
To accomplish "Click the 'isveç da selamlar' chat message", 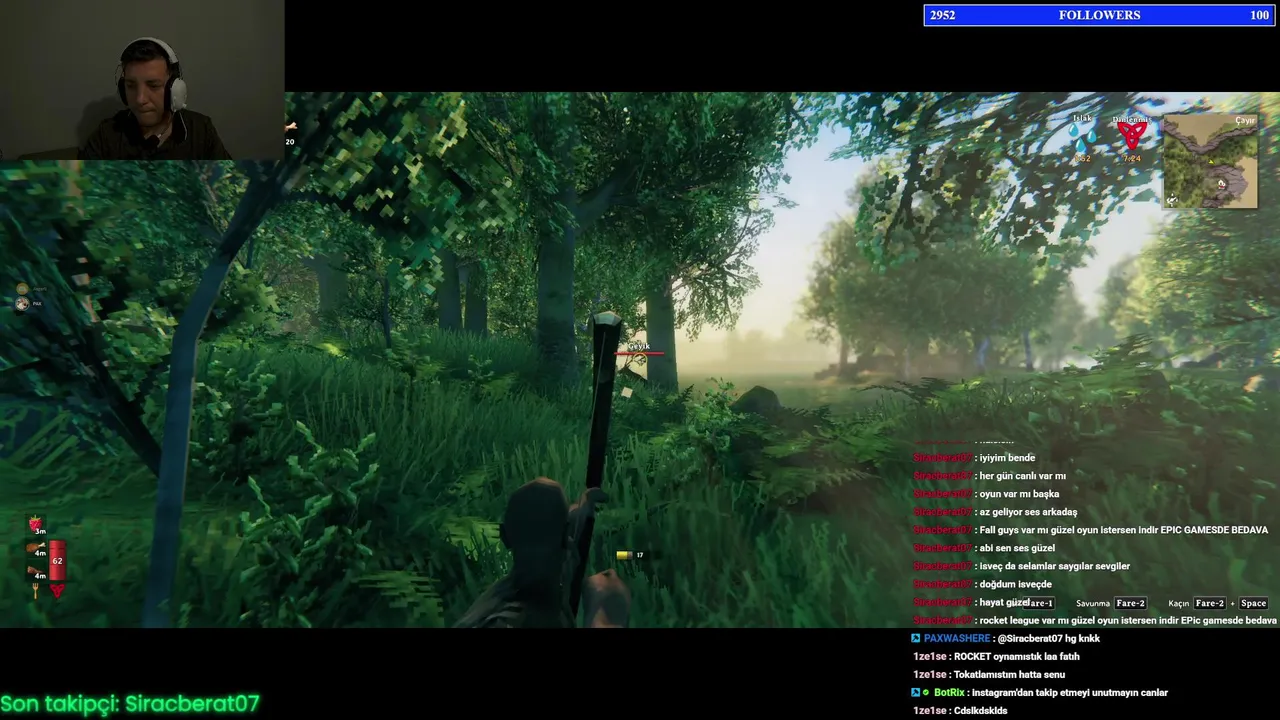I will (x=1054, y=566).
